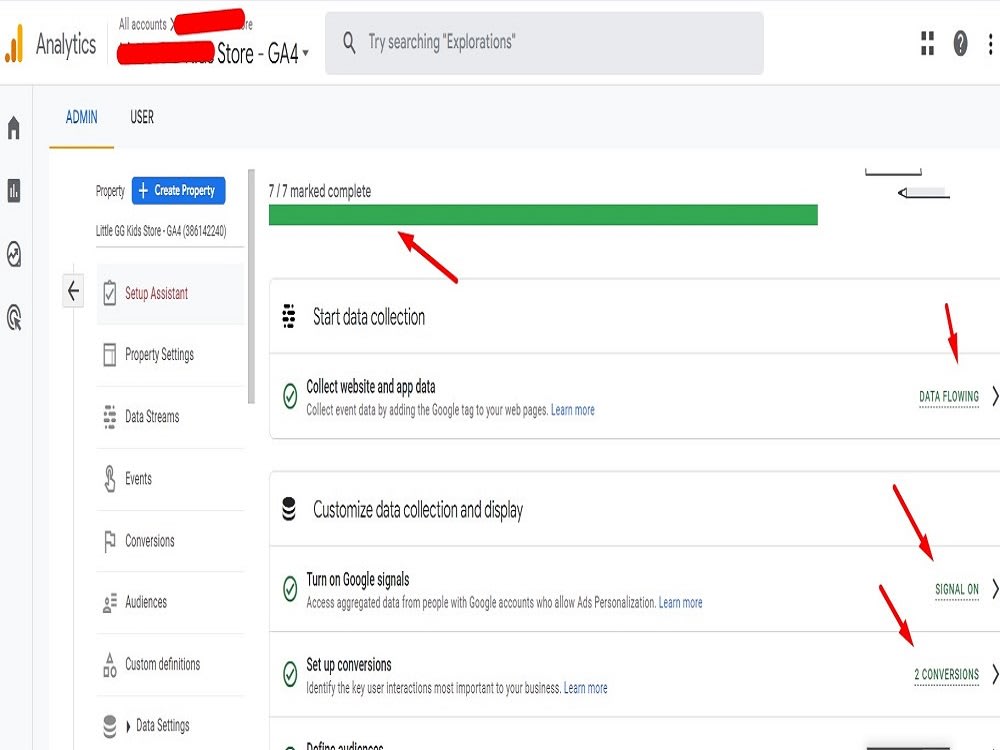Click the Audiences people icon

pos(110,602)
